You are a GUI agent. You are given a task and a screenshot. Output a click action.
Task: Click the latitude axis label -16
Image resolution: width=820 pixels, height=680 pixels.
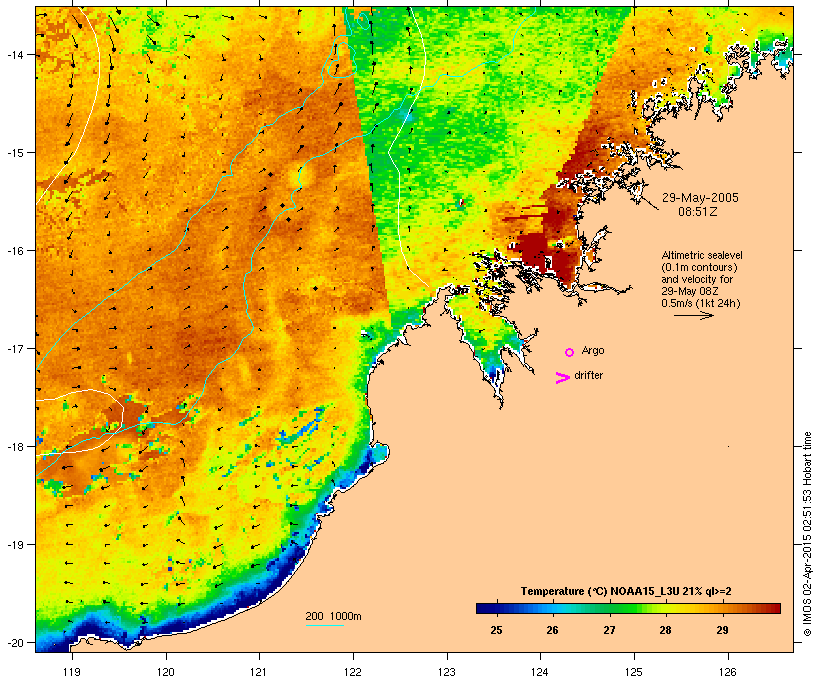point(15,251)
